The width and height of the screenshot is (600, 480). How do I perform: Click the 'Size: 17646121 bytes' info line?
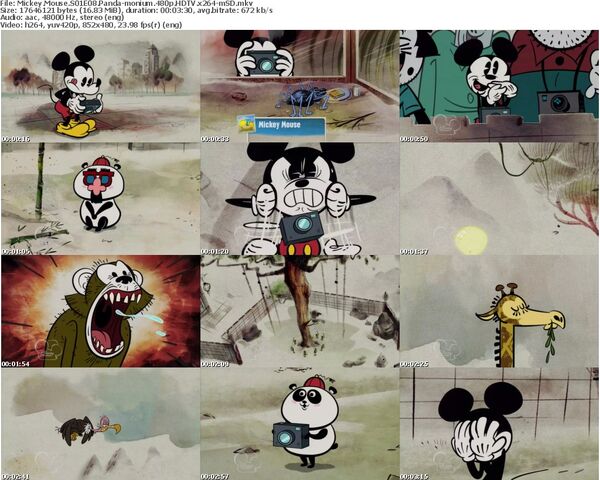(x=137, y=10)
